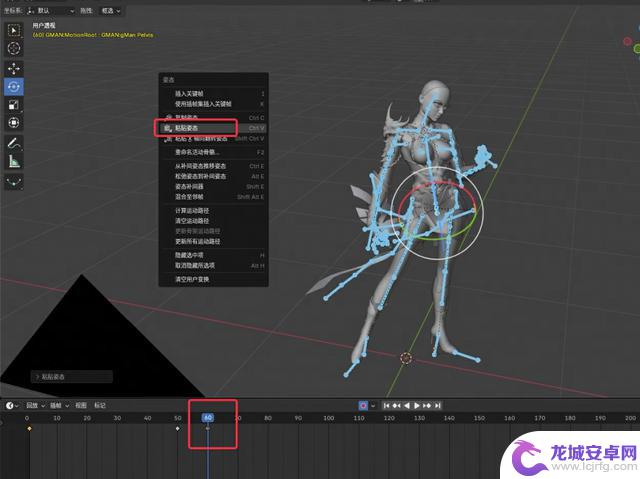Screen dimensions: 640x479
Task: Choose 复制姿态 (Ctrl C) menu entry
Action: pos(213,118)
